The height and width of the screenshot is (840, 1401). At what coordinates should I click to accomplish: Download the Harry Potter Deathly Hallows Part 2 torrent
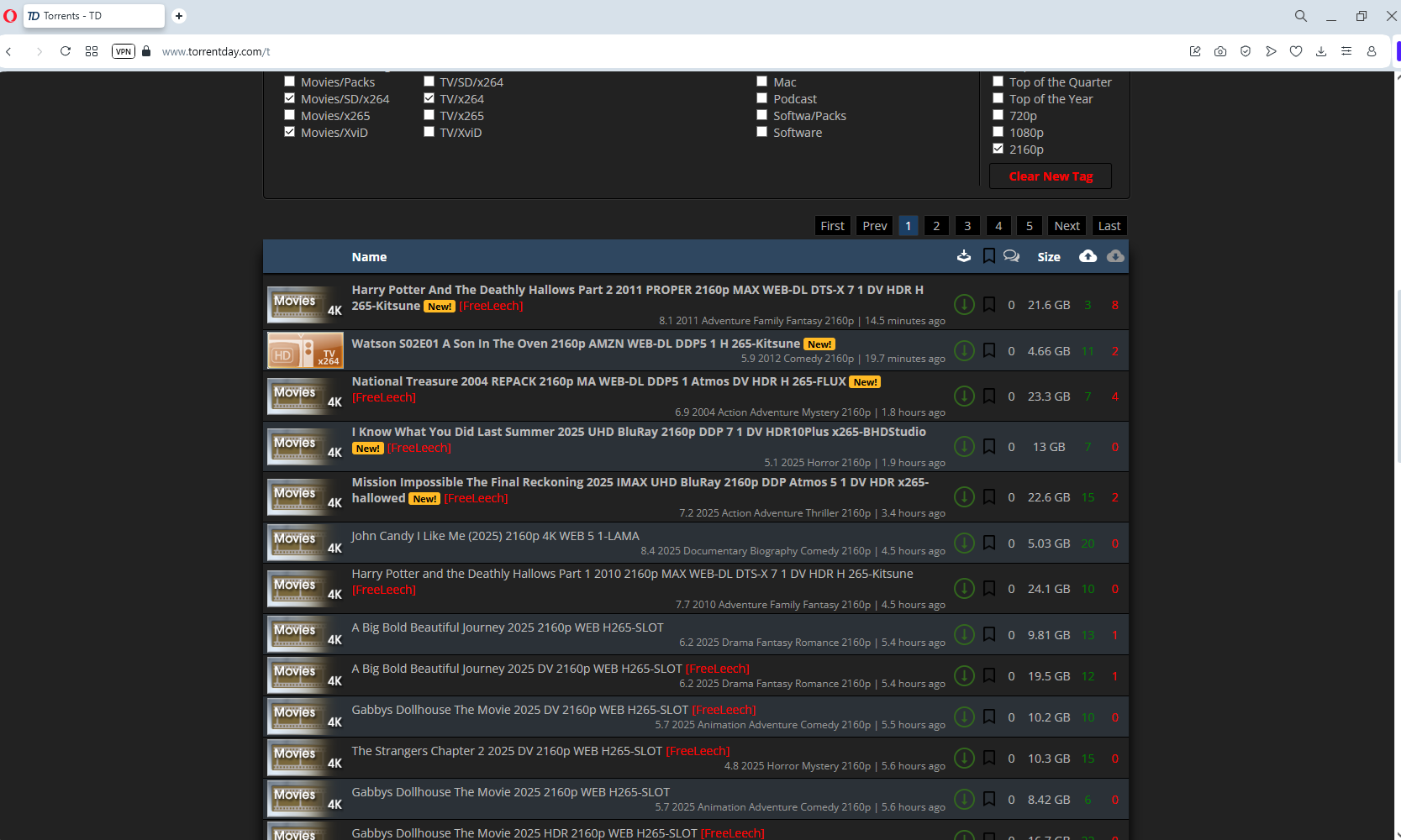point(964,304)
